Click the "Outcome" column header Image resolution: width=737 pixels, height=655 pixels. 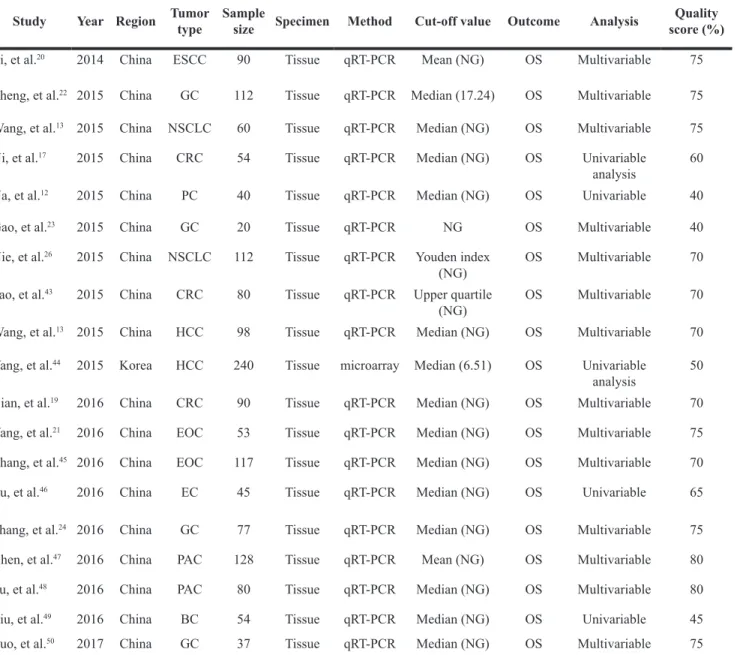pyautogui.click(x=533, y=21)
